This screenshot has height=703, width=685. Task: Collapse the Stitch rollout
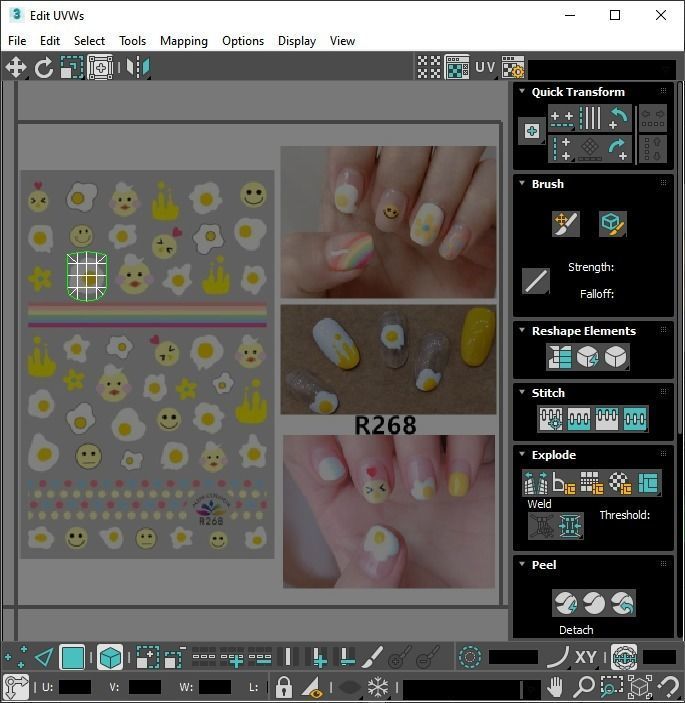click(522, 392)
